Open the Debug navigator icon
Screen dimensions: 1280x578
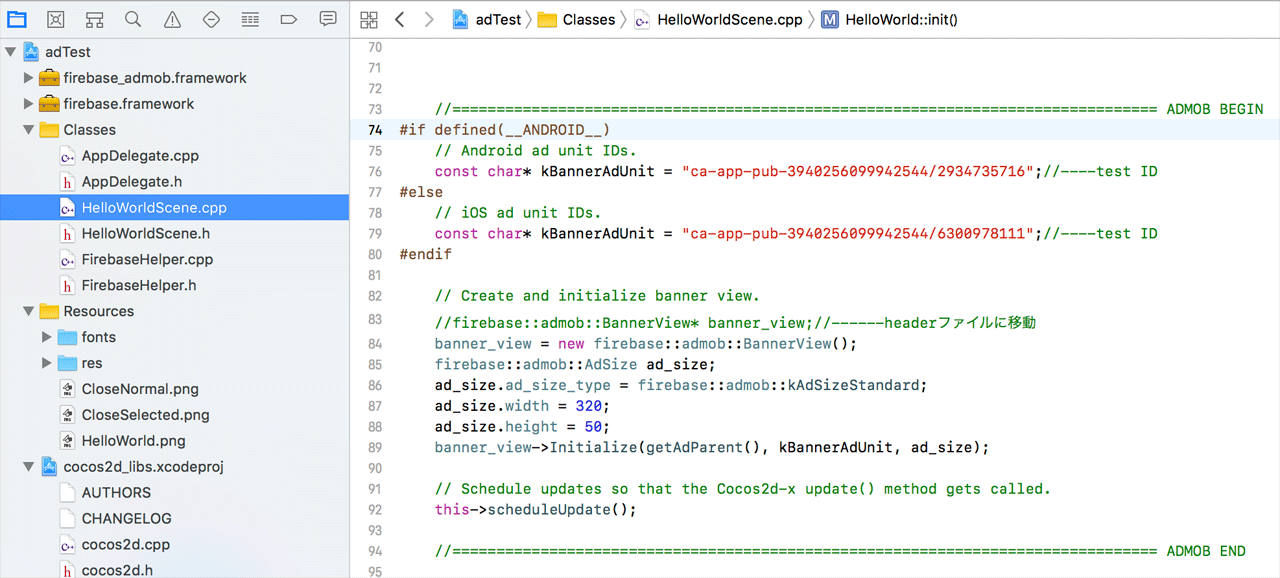click(x=250, y=19)
